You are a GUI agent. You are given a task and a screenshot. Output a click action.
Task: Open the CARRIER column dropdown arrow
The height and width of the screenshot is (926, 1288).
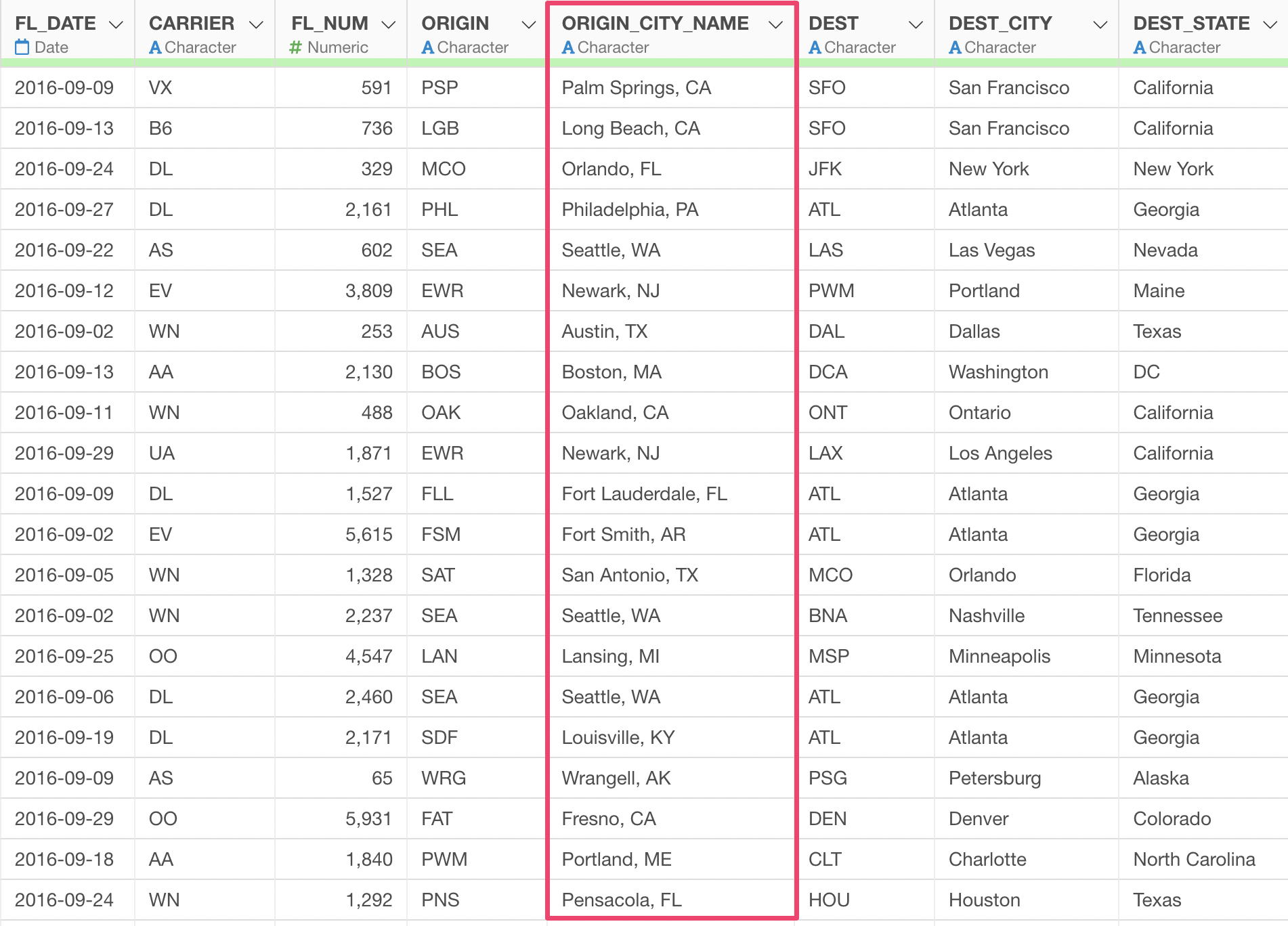click(x=256, y=25)
